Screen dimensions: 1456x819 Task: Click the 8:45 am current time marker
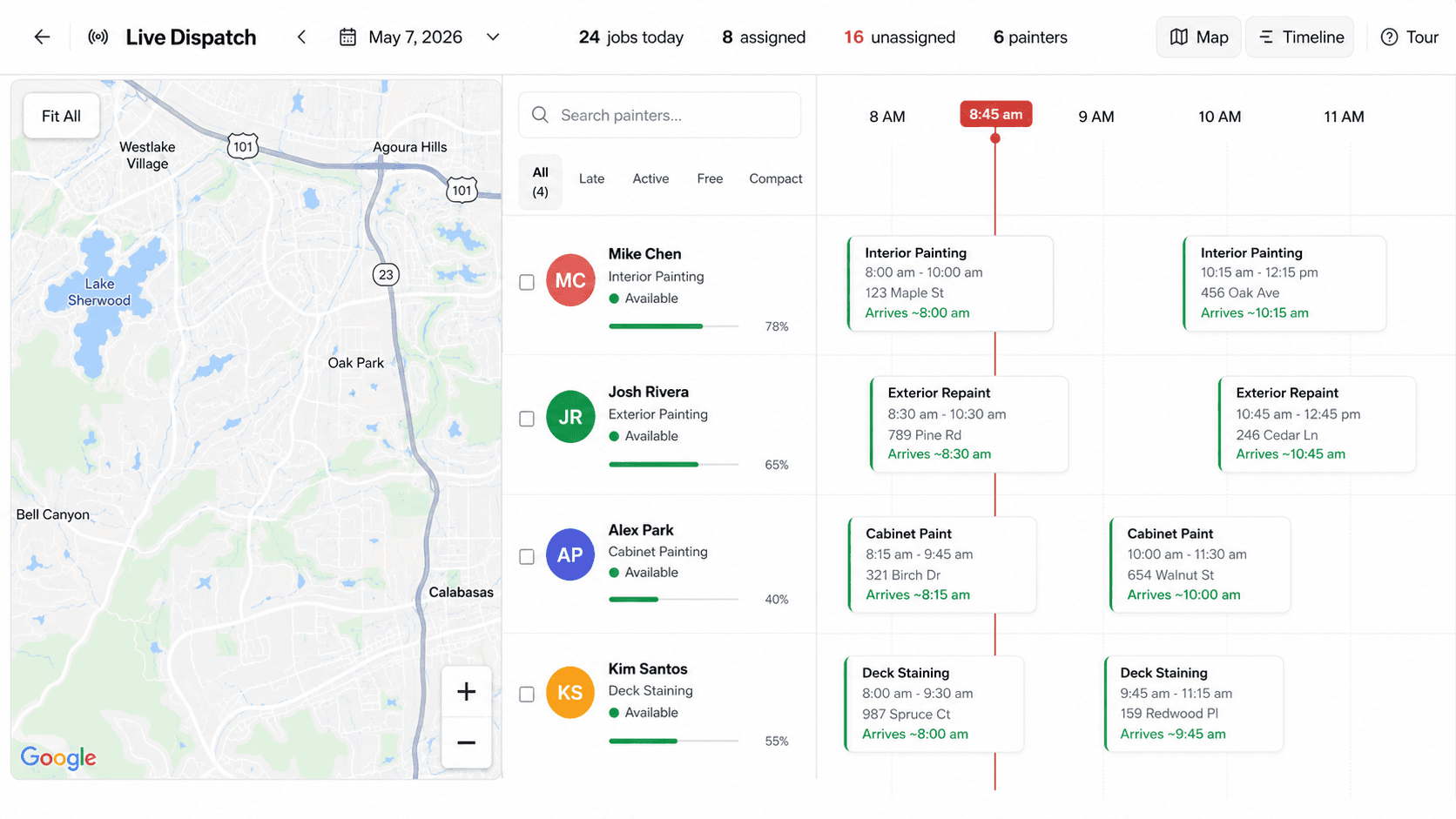click(995, 114)
